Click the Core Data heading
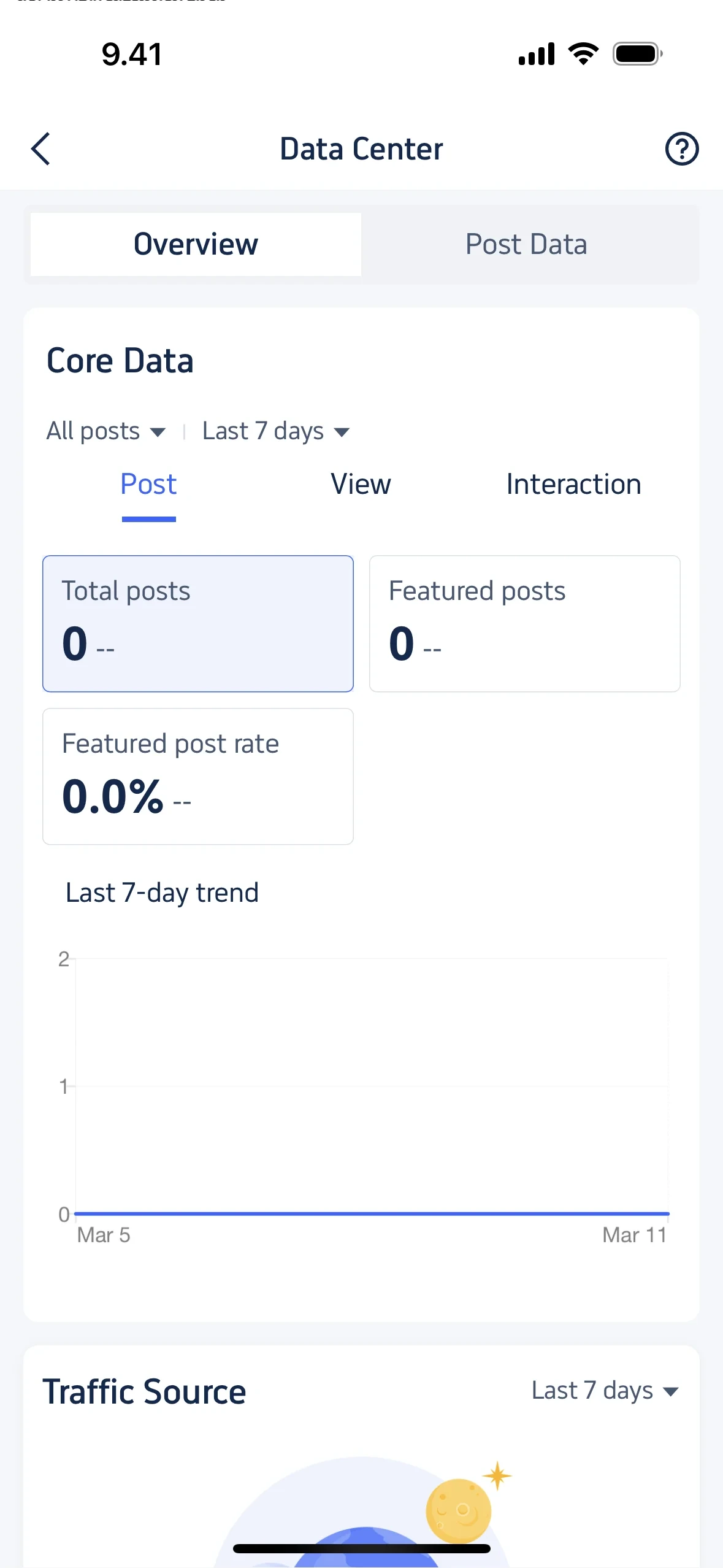Viewport: 723px width, 1568px height. pyautogui.click(x=120, y=360)
